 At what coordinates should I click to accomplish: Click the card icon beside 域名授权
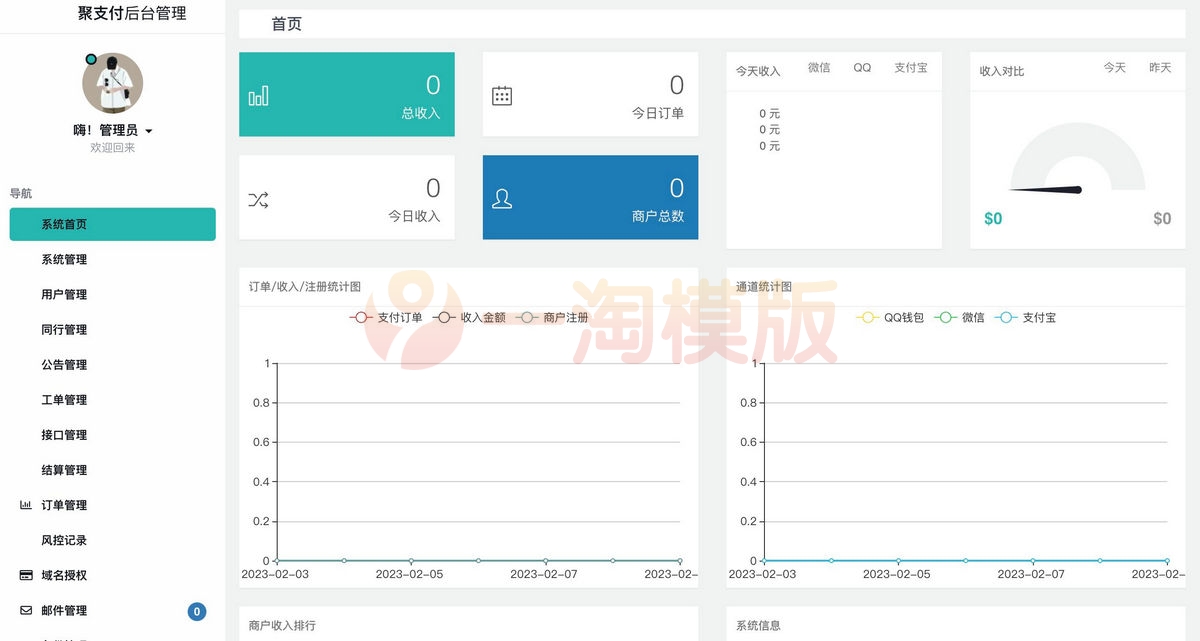point(26,575)
